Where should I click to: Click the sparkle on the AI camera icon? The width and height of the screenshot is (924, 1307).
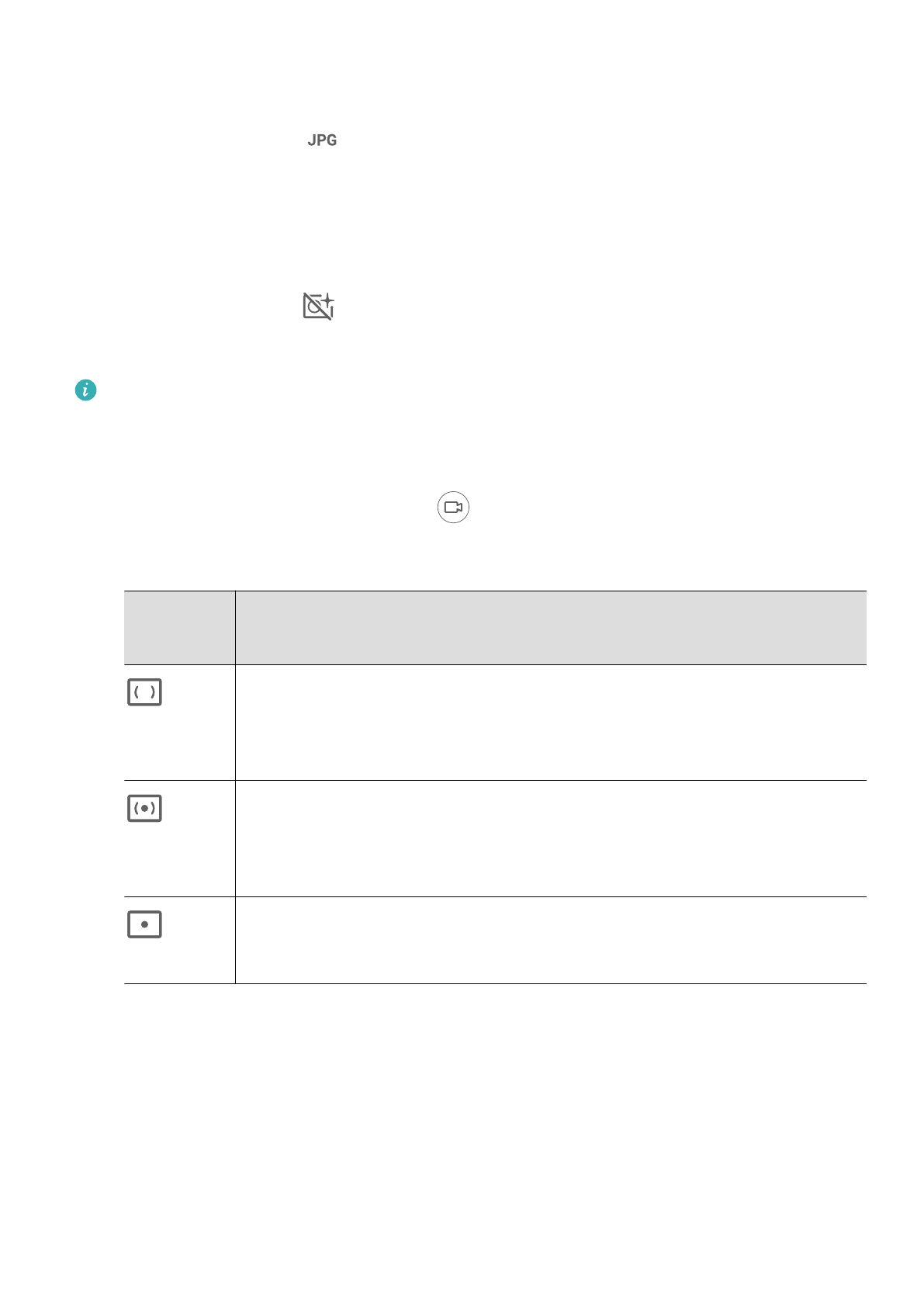pyautogui.click(x=328, y=299)
